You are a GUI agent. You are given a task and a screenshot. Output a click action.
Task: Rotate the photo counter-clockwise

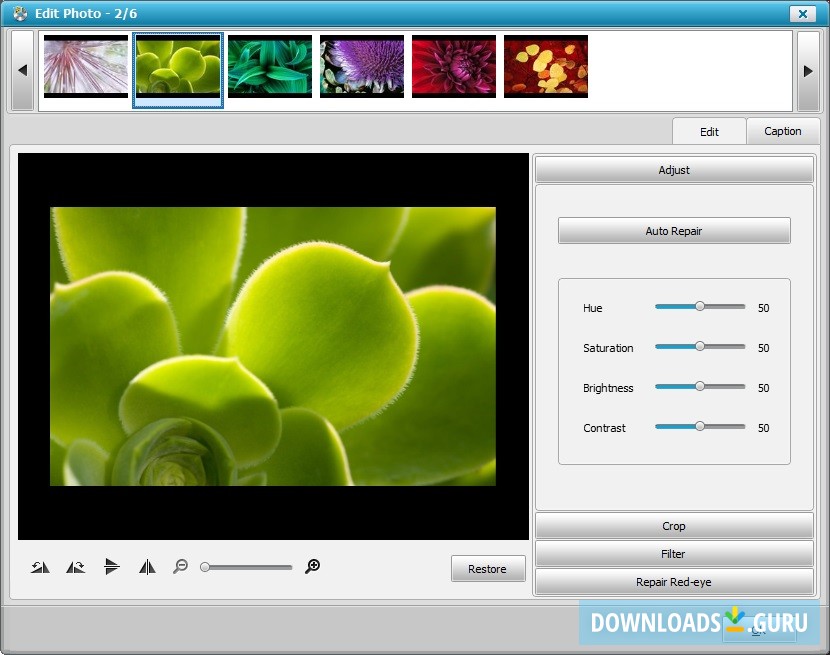[40, 567]
